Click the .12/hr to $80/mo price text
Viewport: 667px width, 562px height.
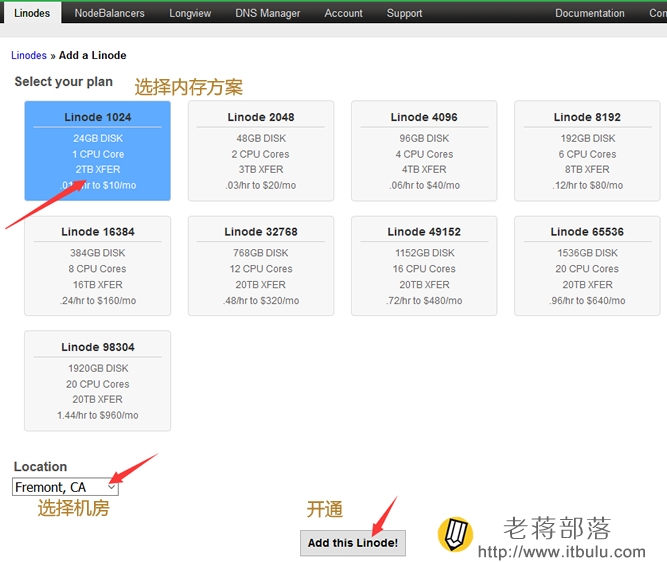click(588, 185)
